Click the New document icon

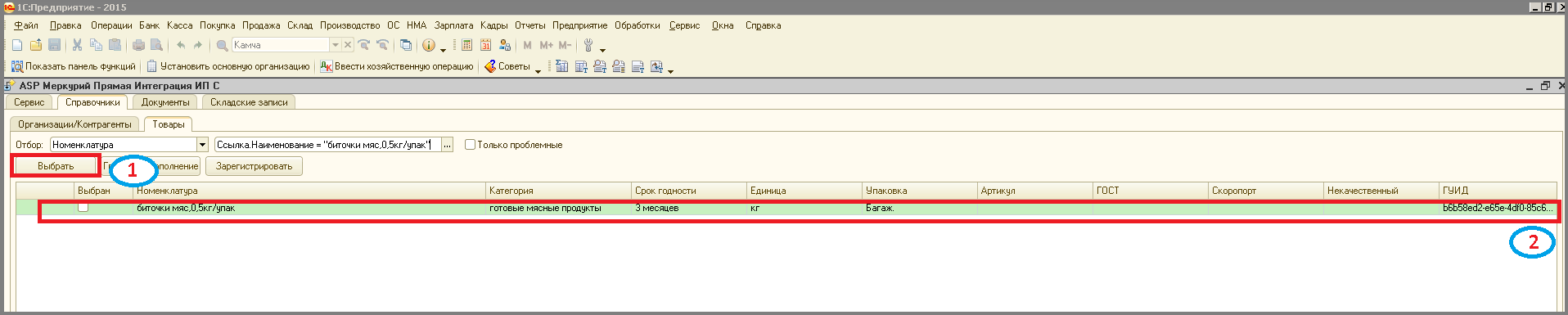(17, 45)
